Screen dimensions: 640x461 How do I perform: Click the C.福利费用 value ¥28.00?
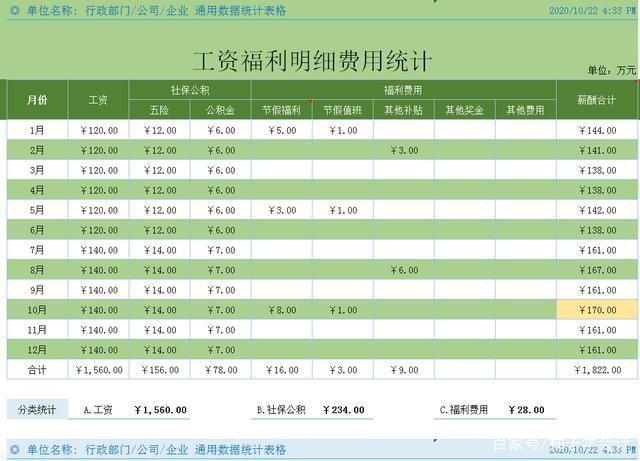point(526,410)
